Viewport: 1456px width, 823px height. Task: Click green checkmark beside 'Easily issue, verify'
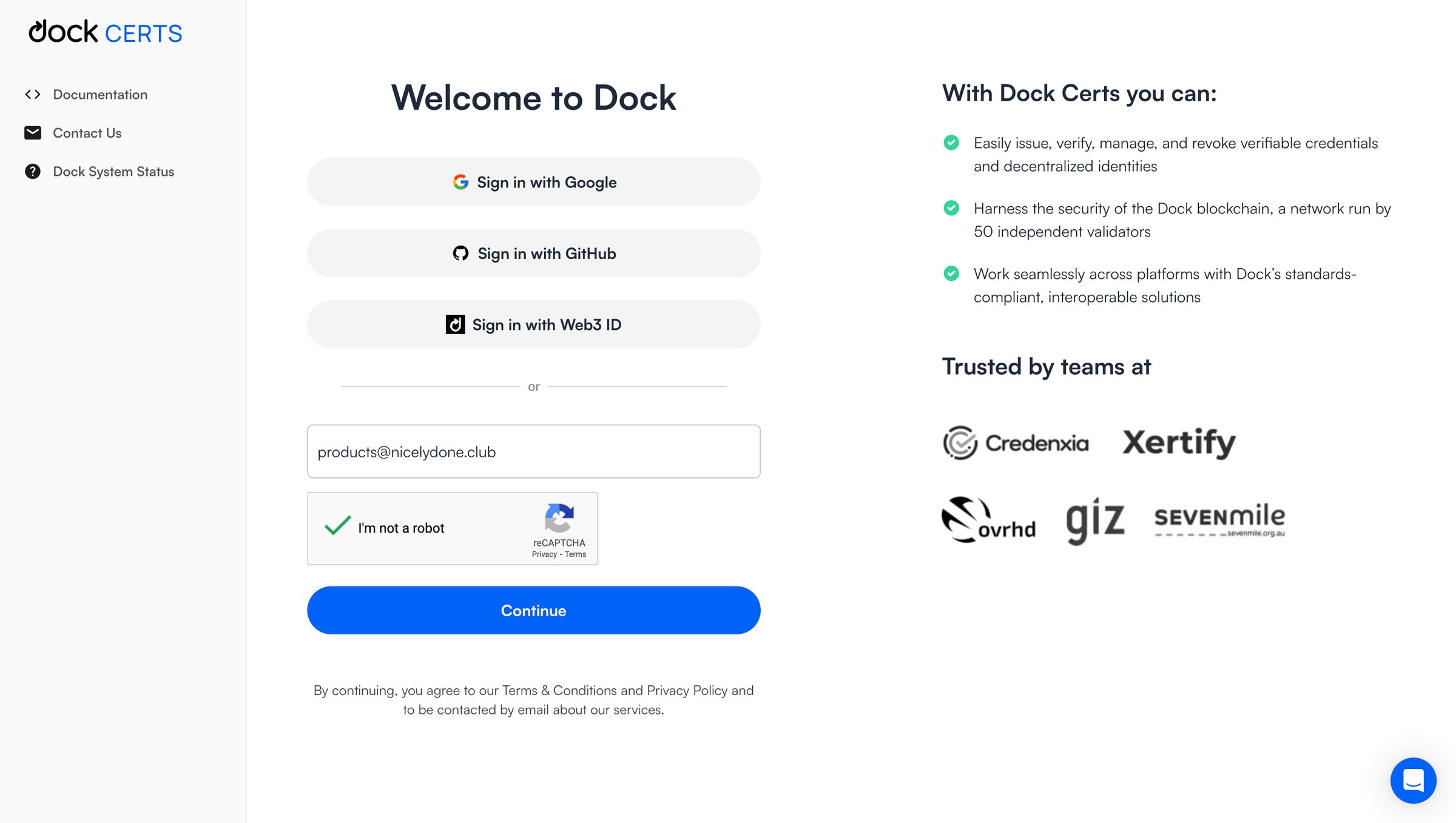951,143
